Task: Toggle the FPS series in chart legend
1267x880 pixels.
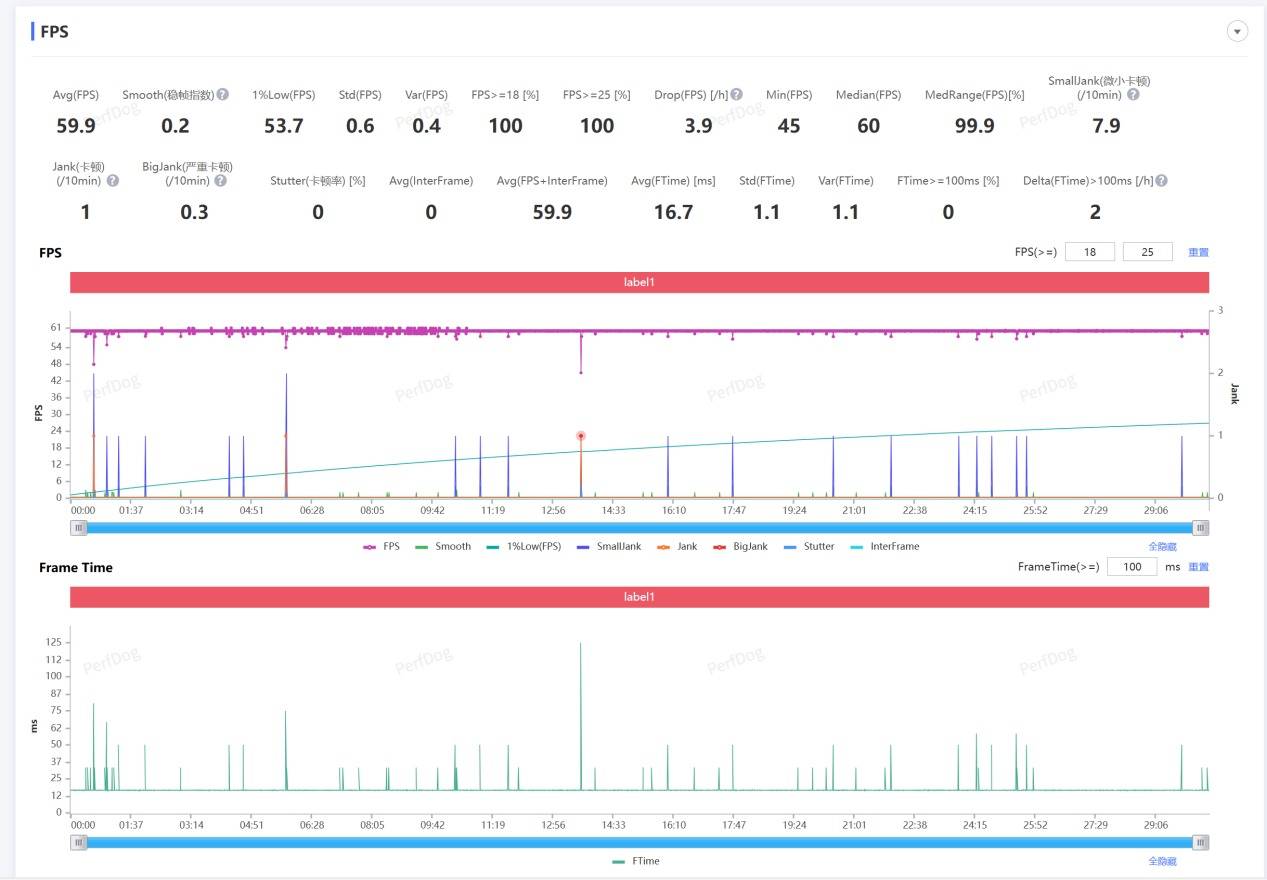Action: [381, 547]
